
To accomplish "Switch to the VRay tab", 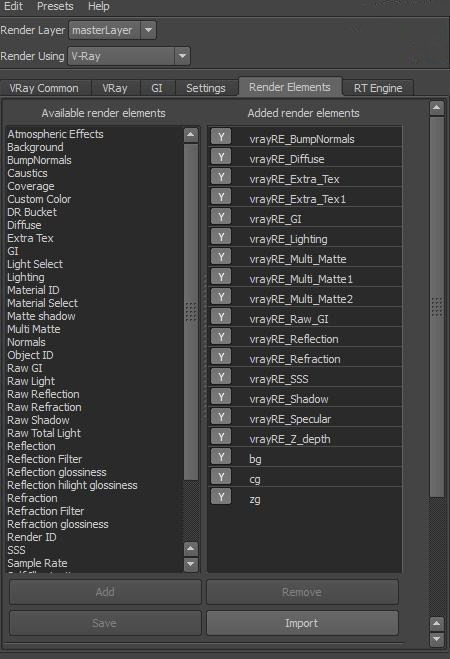I will click(x=115, y=88).
